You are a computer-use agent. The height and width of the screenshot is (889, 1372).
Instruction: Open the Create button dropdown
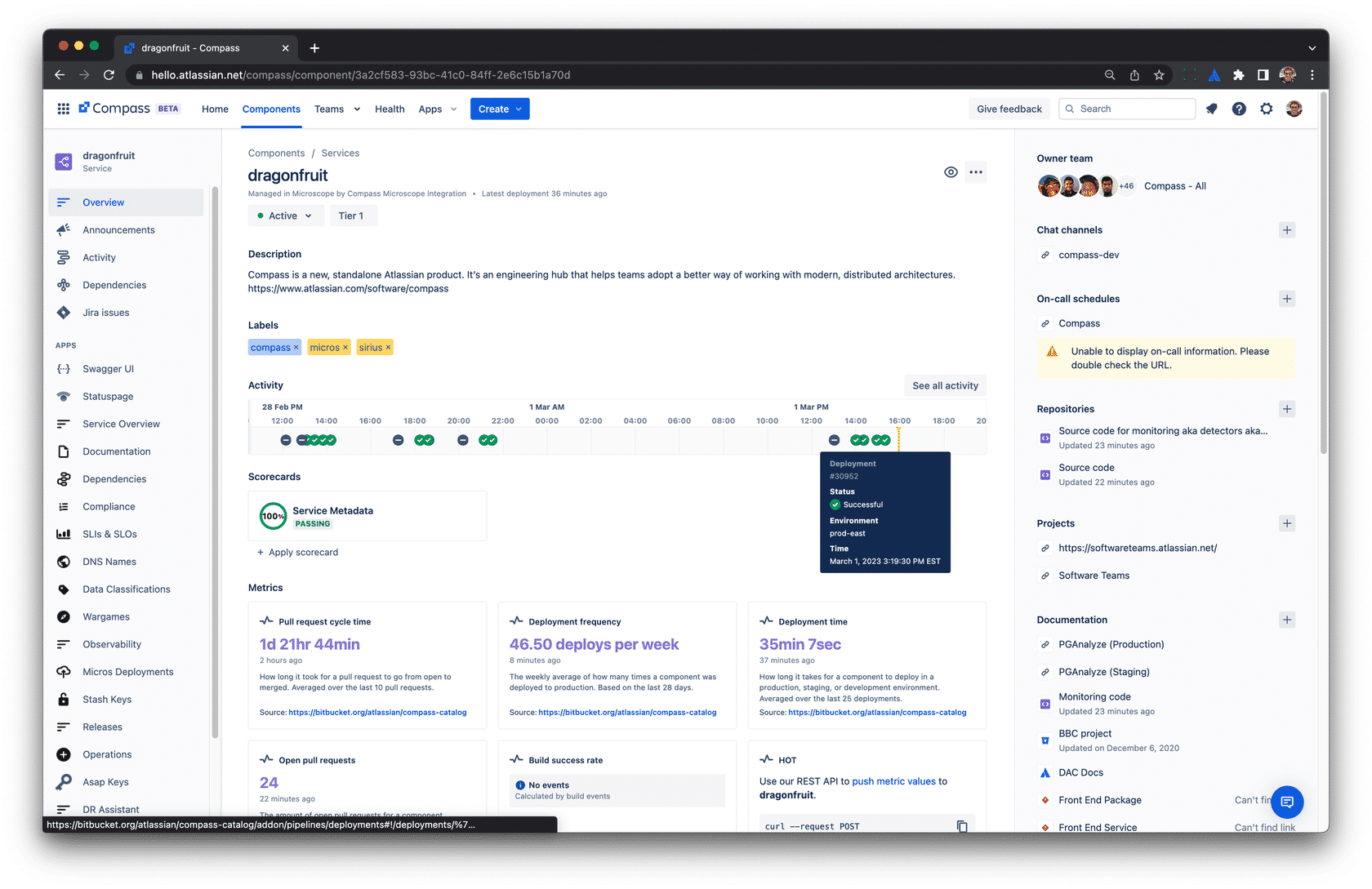click(x=500, y=109)
